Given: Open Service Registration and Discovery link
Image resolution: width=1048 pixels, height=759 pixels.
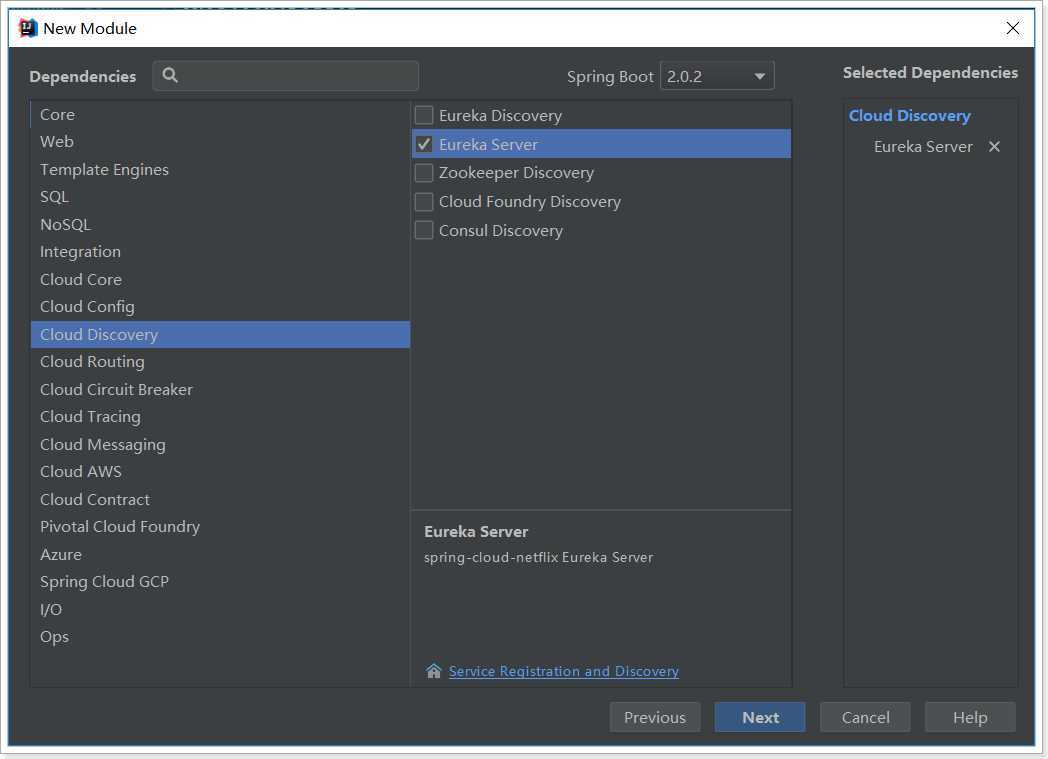Looking at the screenshot, I should point(563,671).
